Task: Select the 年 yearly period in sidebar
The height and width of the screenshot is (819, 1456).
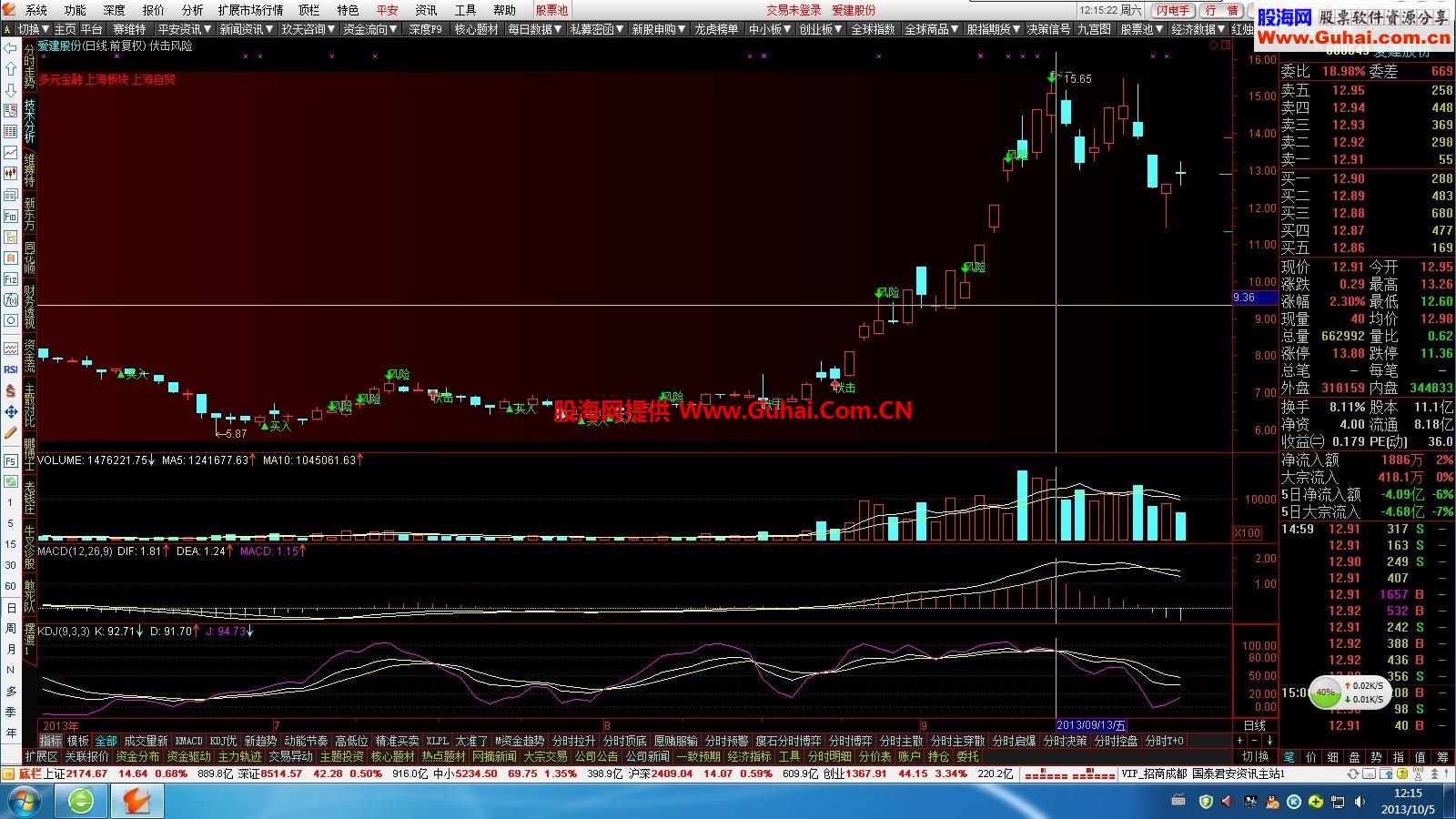Action: click(11, 733)
